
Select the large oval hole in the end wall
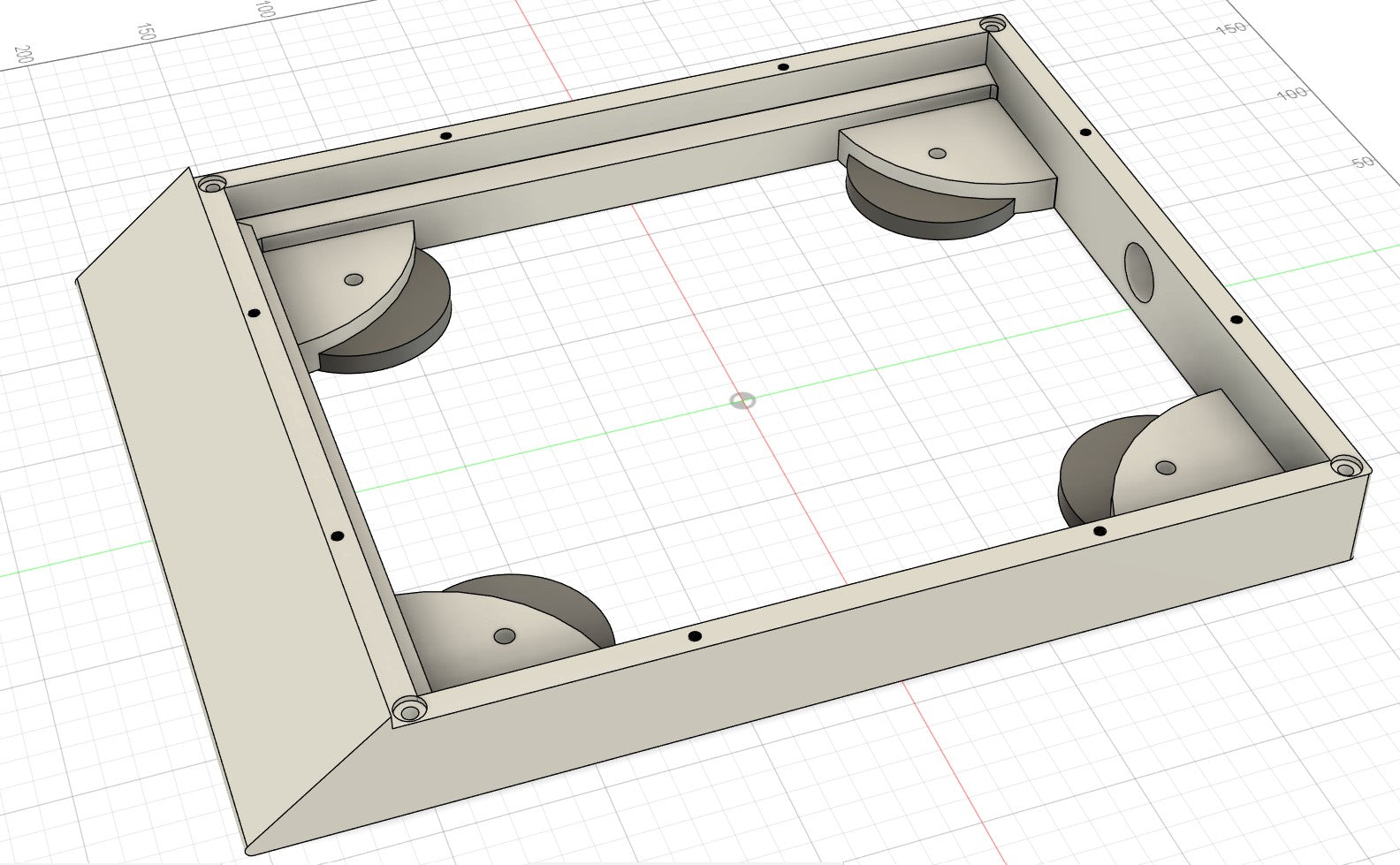pos(1140,272)
